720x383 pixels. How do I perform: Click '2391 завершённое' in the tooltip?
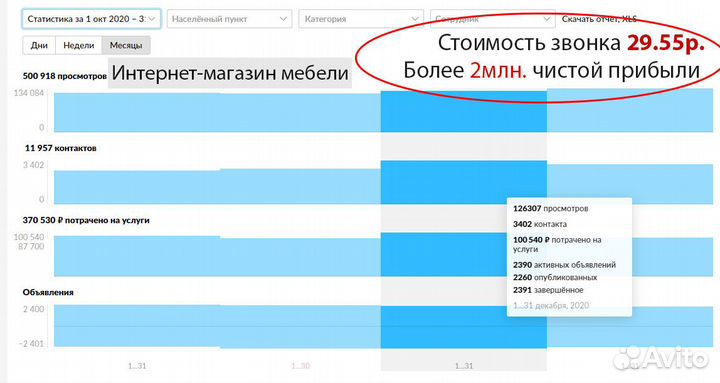click(x=548, y=290)
